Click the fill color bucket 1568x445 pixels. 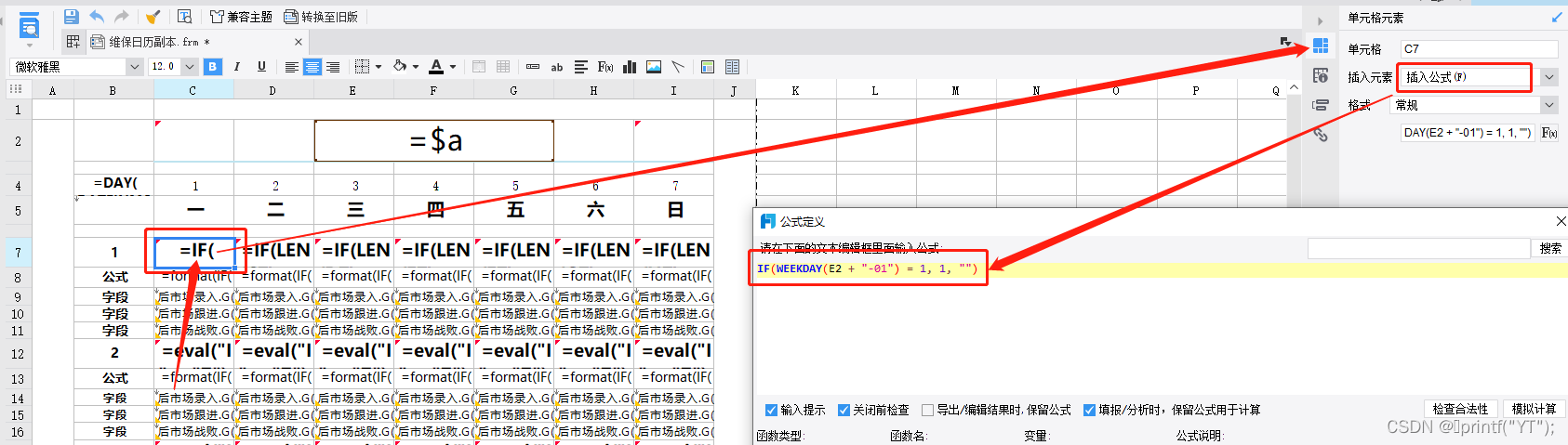pos(400,67)
